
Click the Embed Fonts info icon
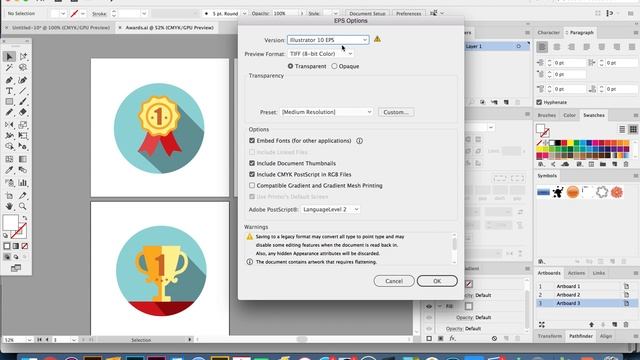pos(359,141)
